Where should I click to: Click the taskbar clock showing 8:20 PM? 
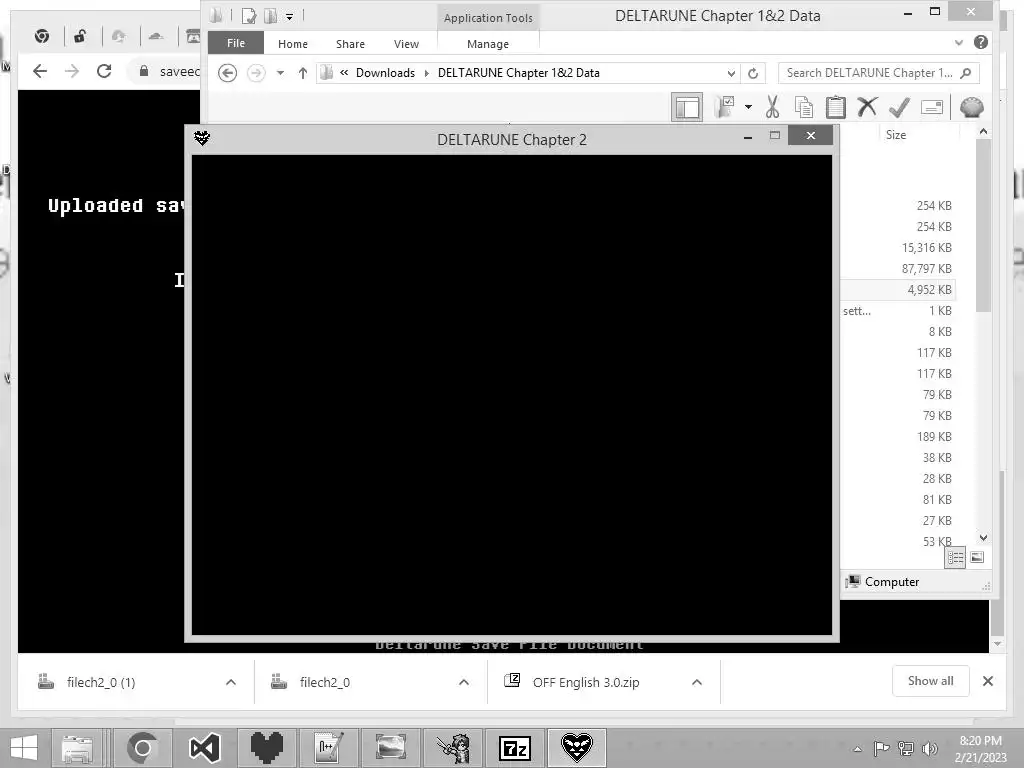980,748
